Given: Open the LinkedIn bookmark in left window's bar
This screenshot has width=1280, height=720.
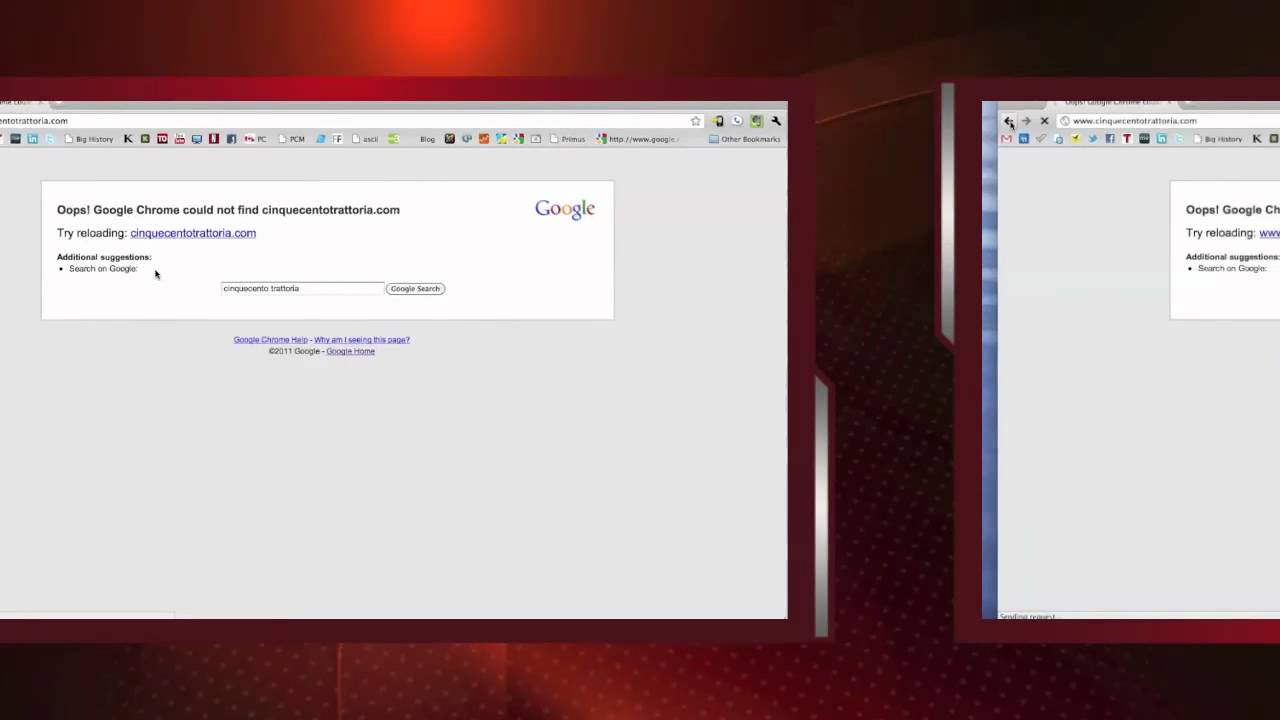Looking at the screenshot, I should coord(33,139).
